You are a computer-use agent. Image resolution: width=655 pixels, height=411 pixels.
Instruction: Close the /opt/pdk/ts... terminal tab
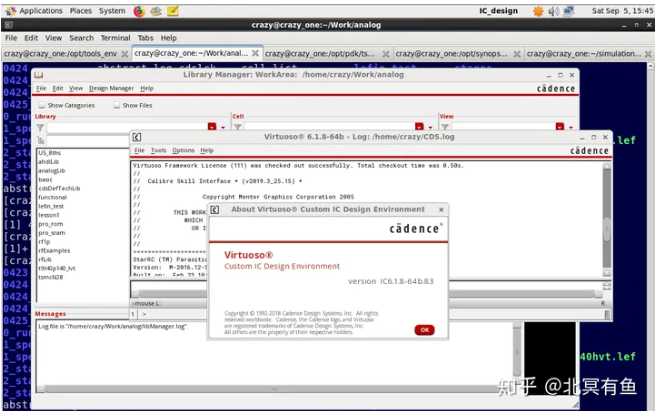click(386, 54)
